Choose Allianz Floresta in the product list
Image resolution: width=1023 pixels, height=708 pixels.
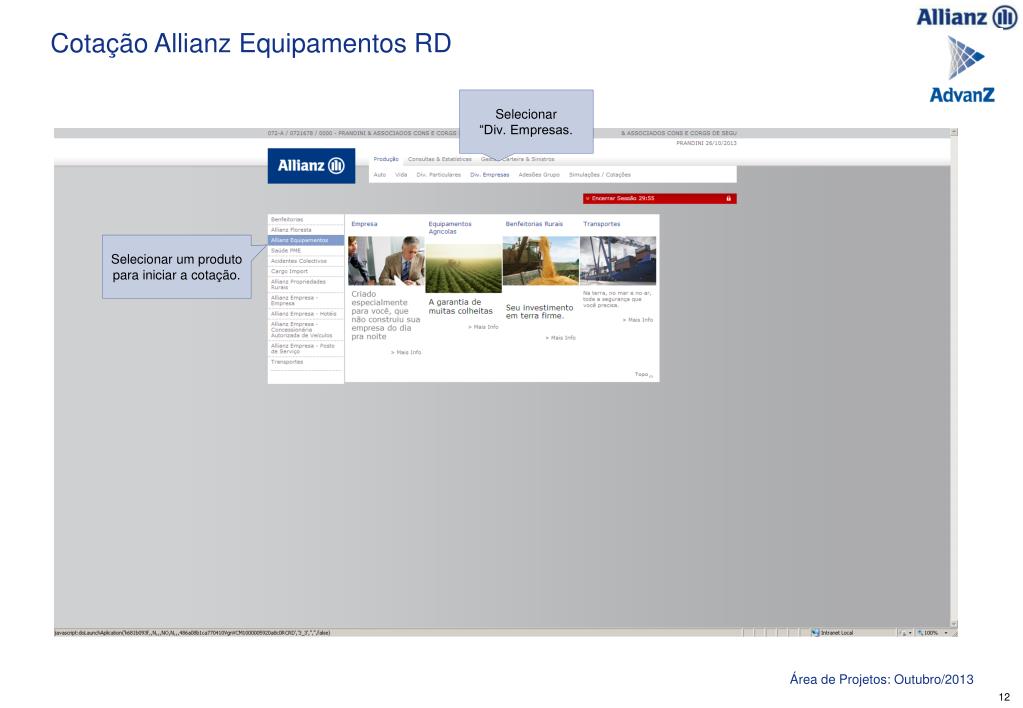(x=306, y=230)
